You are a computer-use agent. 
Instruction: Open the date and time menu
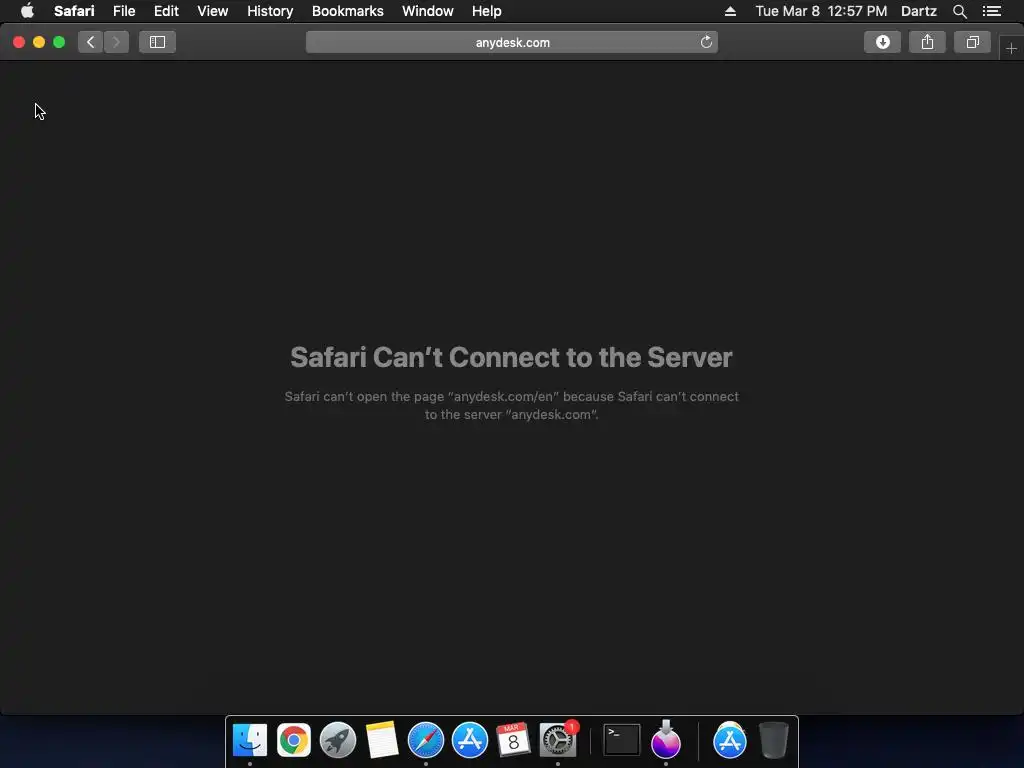(821, 11)
